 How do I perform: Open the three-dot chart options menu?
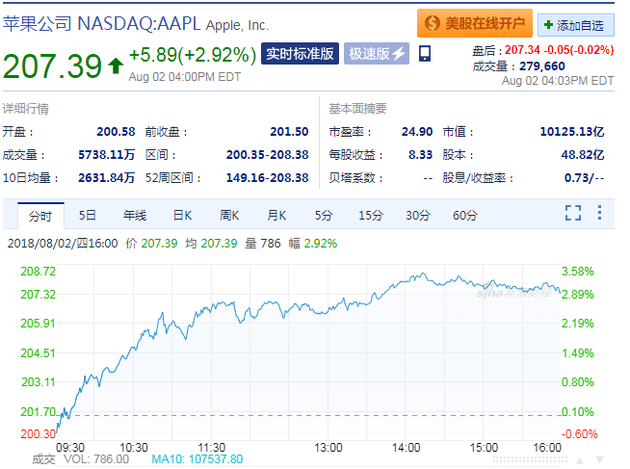[599, 213]
